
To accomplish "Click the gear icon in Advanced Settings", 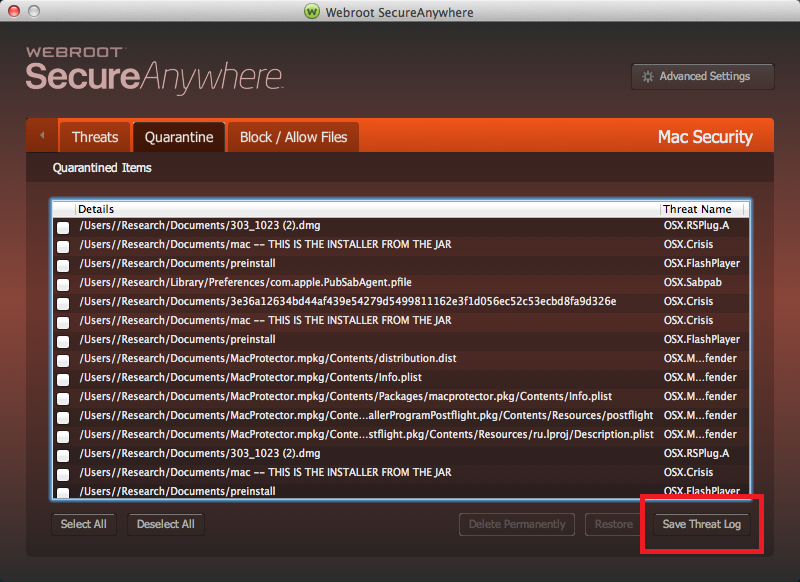I will pos(647,76).
